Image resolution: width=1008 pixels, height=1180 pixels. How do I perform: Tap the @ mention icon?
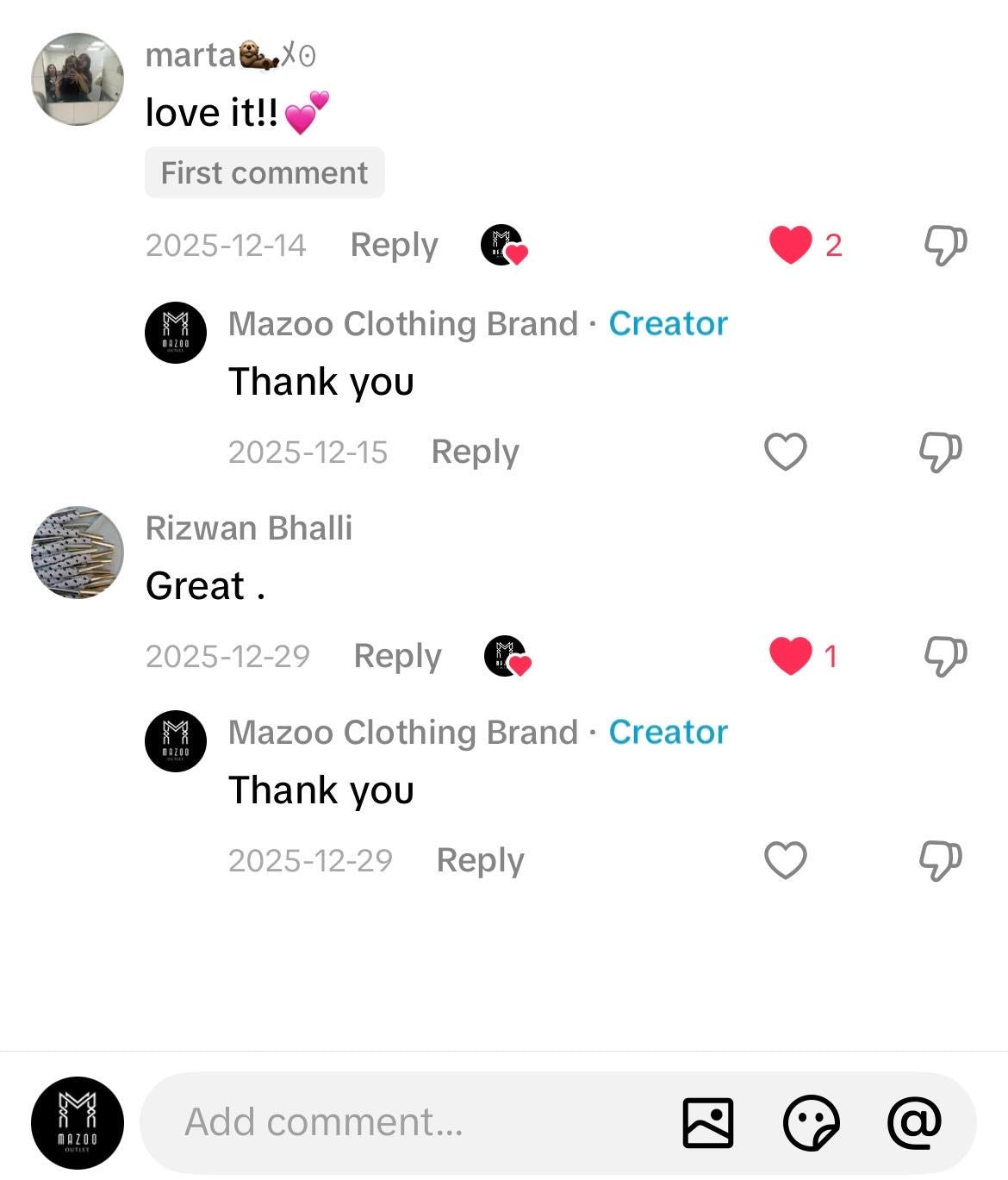(914, 1122)
